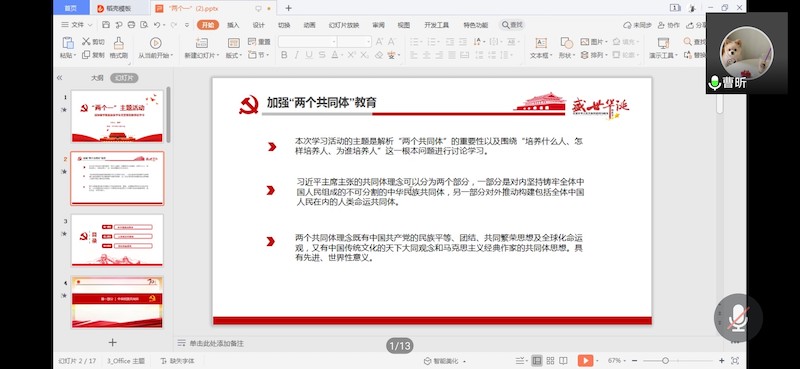Expand the Layout (版式) dropdown
This screenshot has height=369, width=800.
(234, 55)
